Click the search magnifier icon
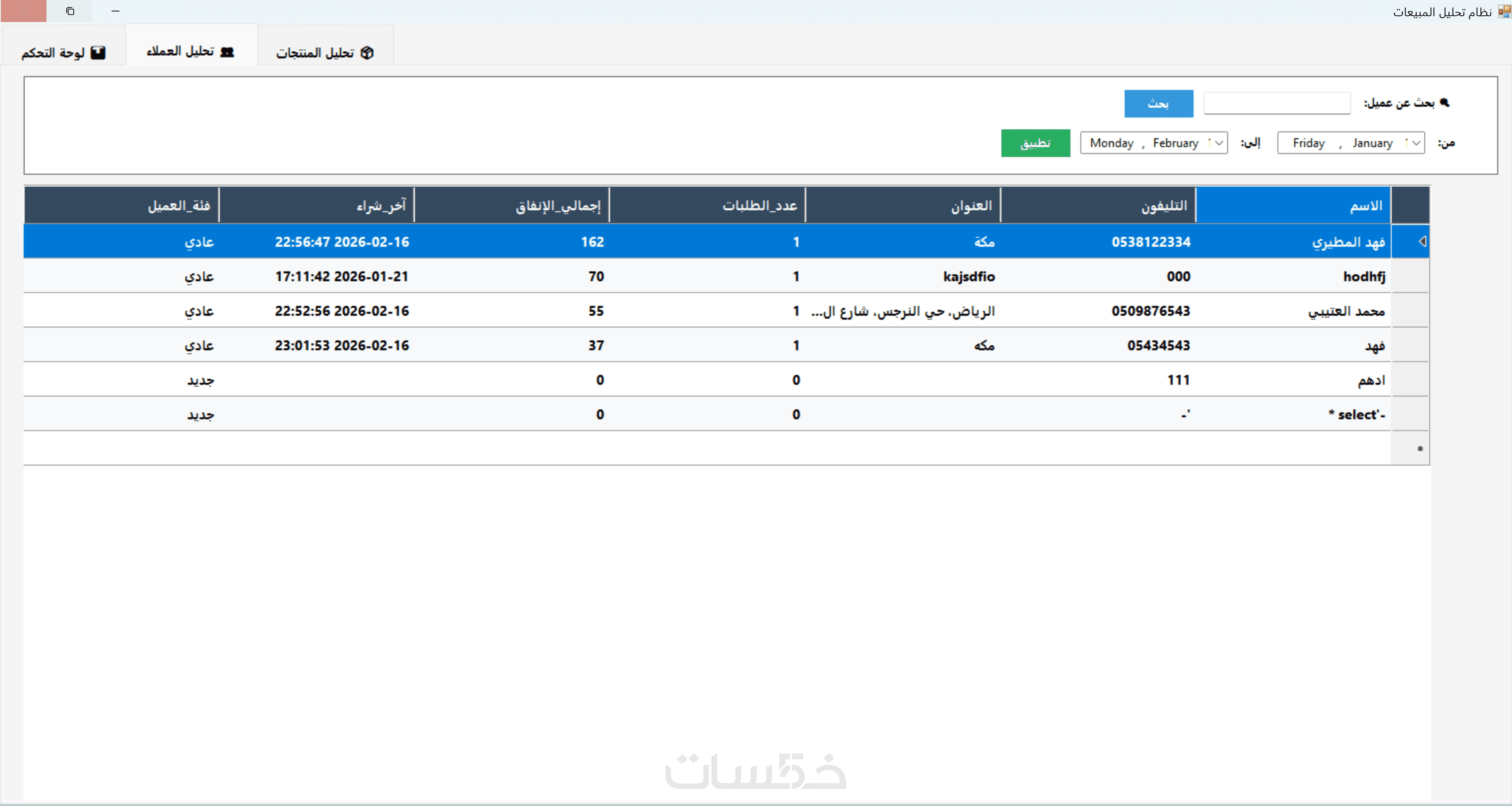 click(1445, 103)
